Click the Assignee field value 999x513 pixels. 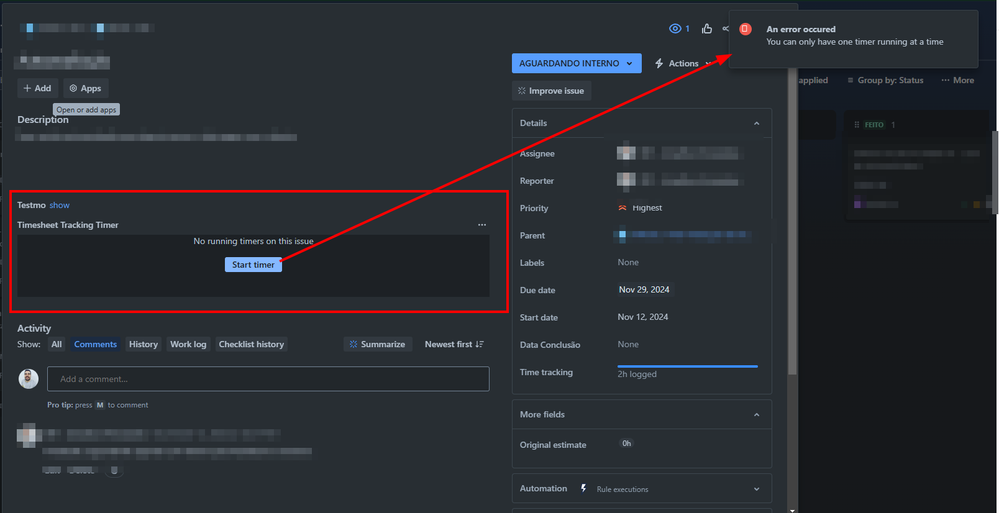(x=679, y=154)
